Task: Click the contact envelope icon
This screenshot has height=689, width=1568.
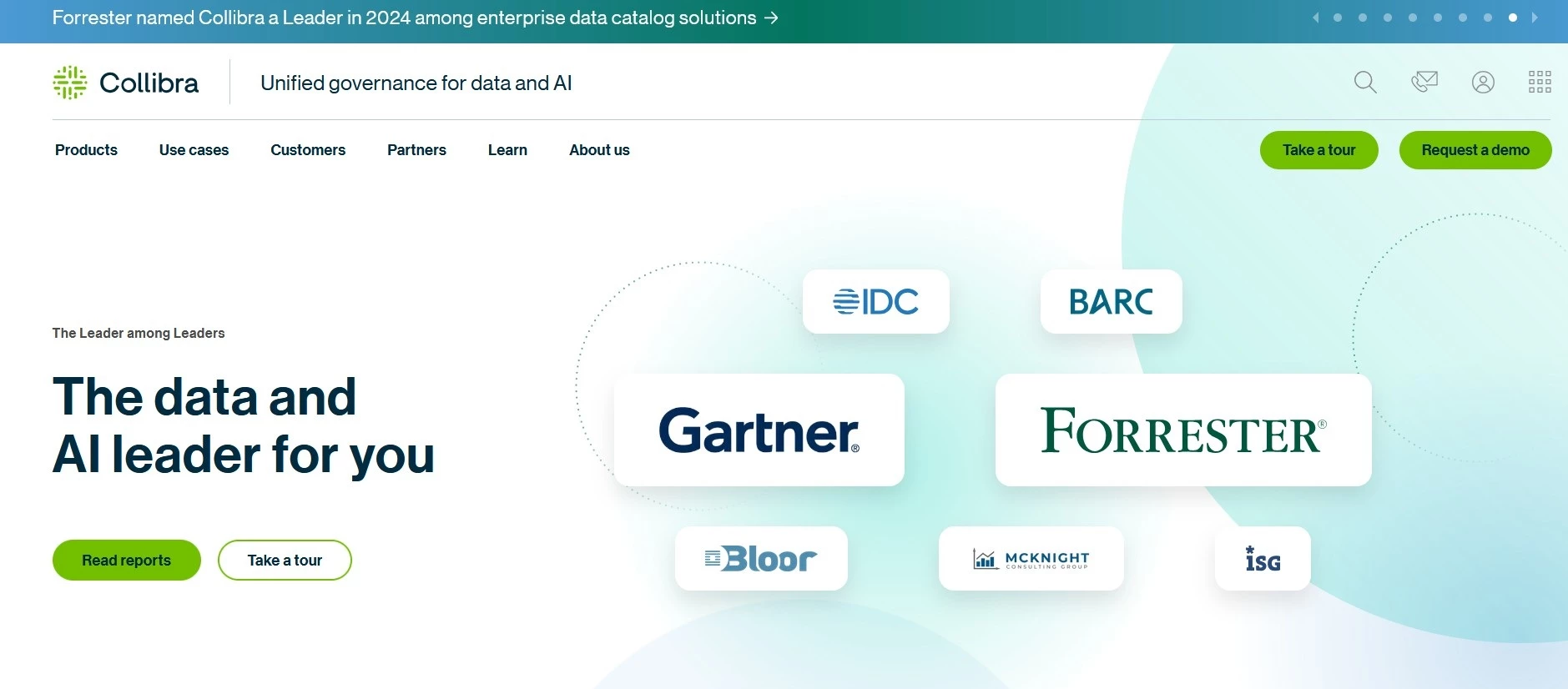Action: coord(1424,82)
